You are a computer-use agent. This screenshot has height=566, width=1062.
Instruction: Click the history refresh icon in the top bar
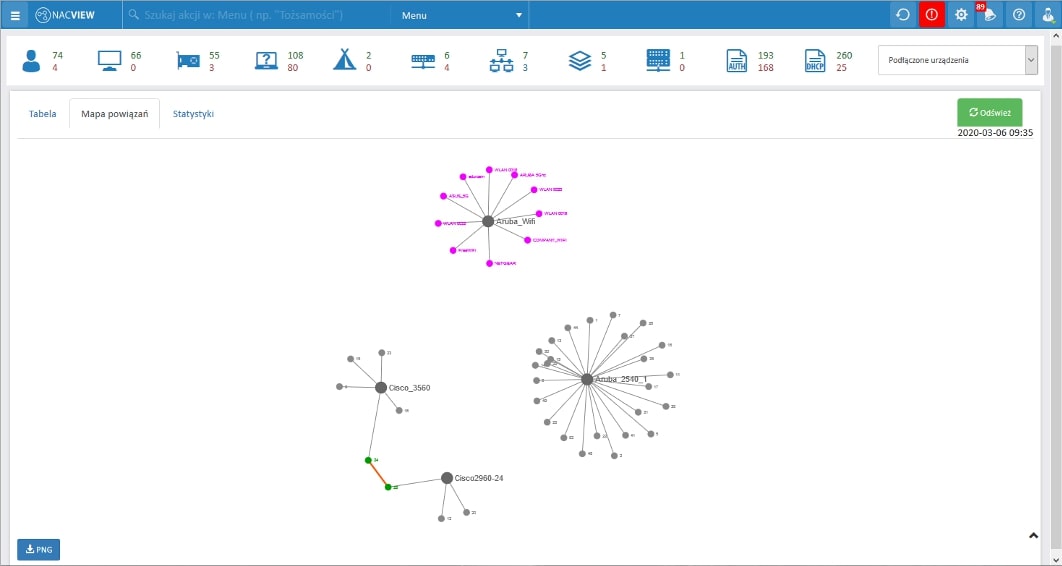[x=903, y=15]
